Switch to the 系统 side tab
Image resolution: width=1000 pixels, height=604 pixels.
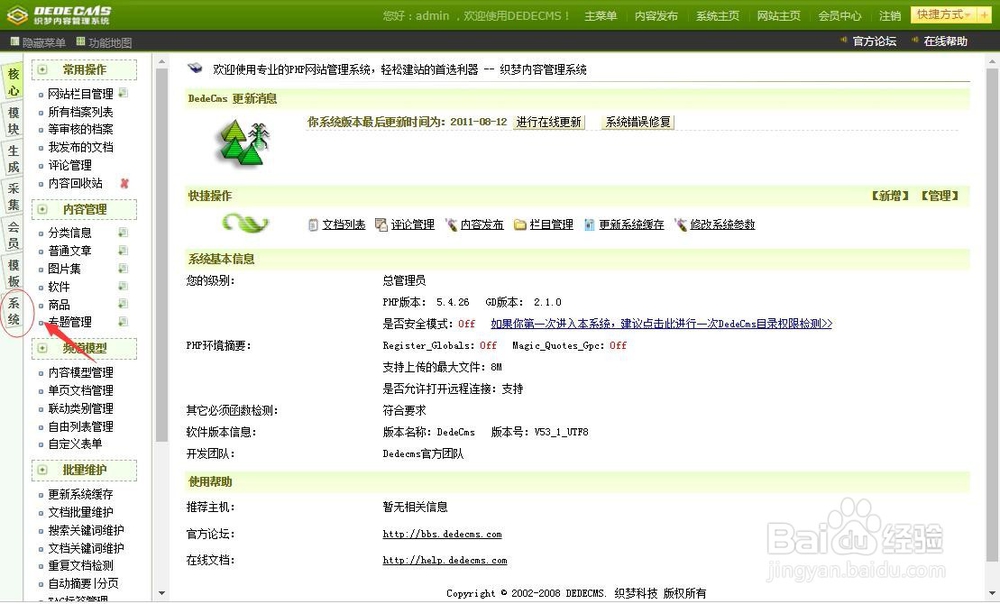13,311
